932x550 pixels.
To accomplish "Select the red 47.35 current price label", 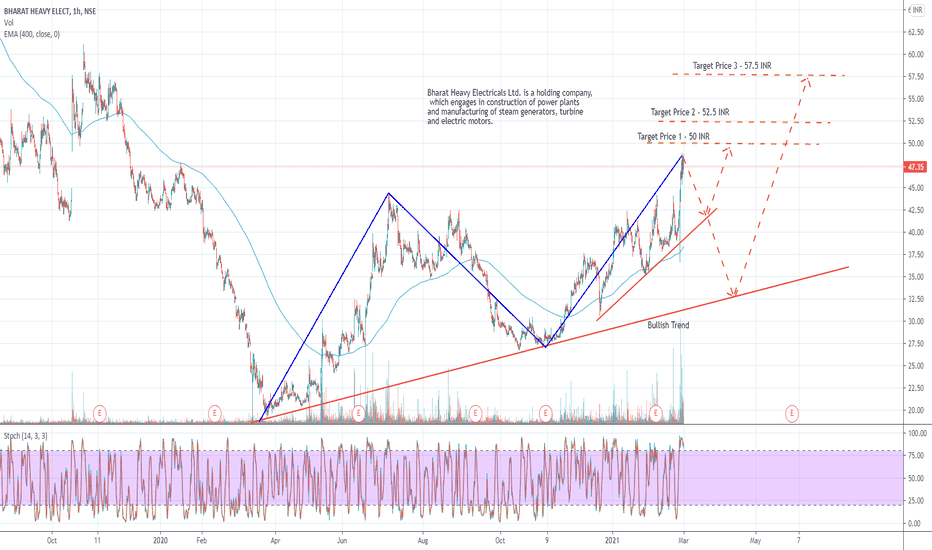I will 915,167.
